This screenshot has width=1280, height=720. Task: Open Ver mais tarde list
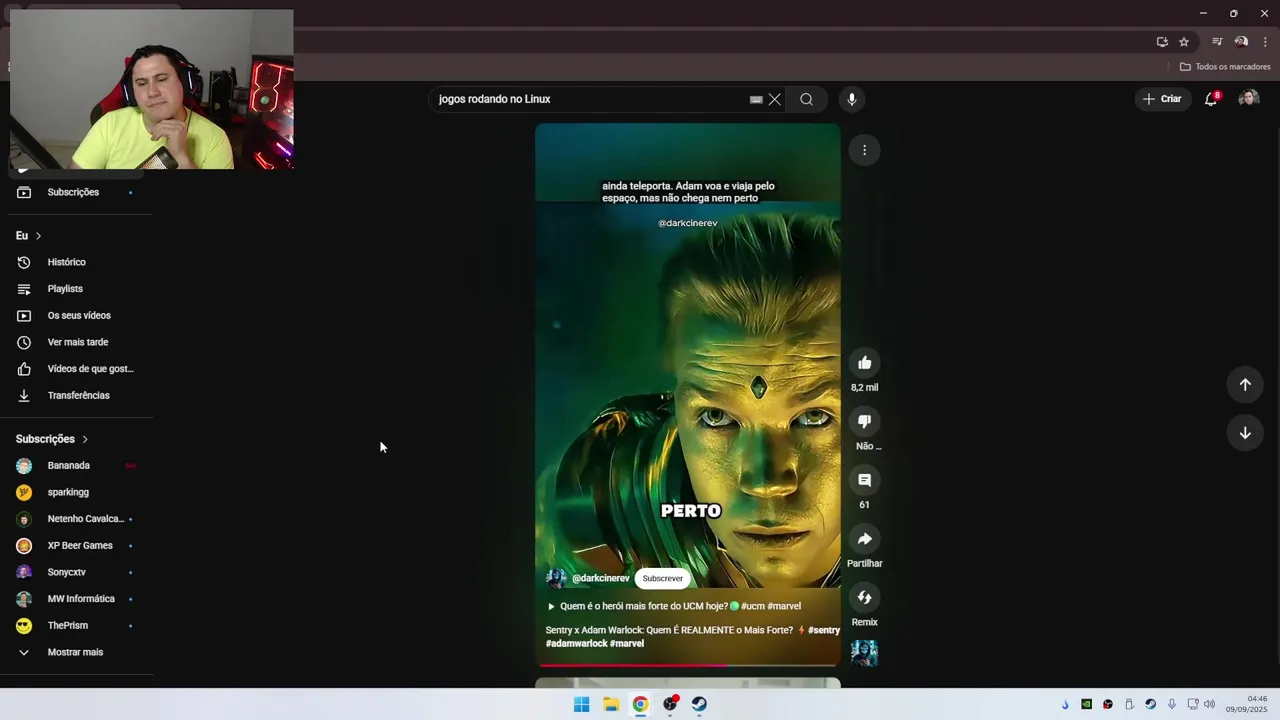tap(76, 342)
